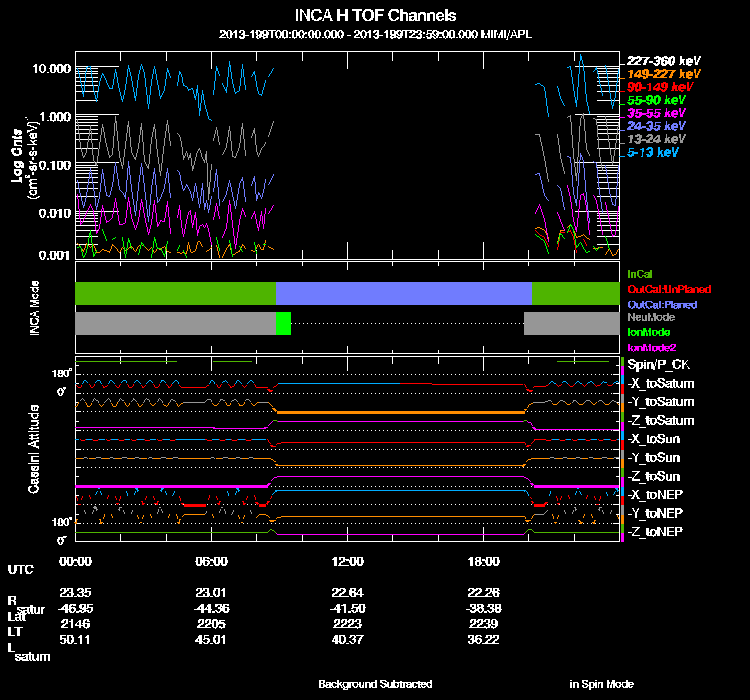Click the Background Subtracted footer text
Image resolution: width=750 pixels, height=700 pixels.
[375, 684]
